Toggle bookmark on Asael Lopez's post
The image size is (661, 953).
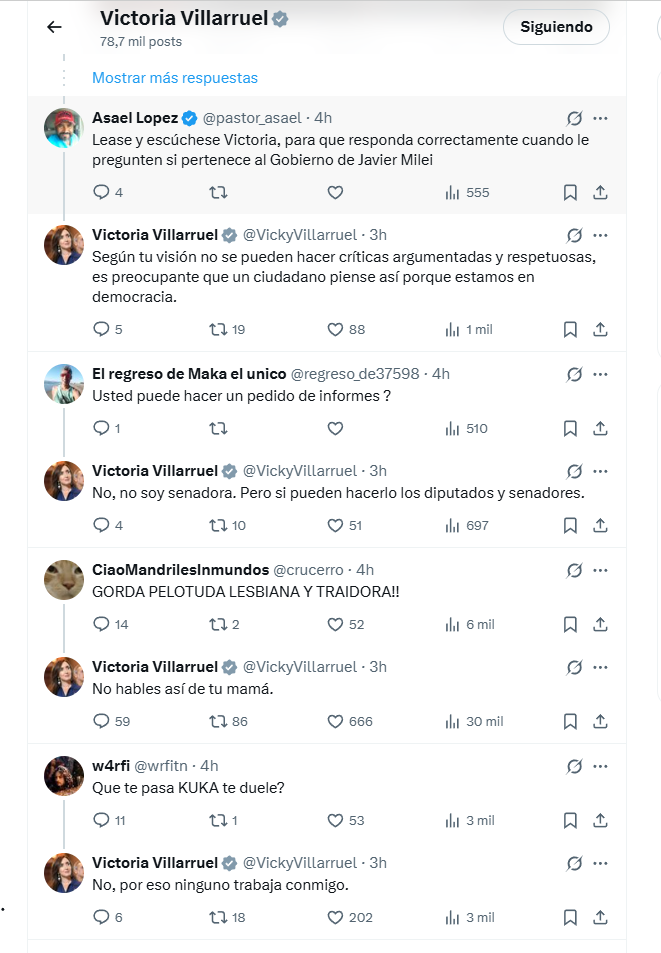pos(569,192)
